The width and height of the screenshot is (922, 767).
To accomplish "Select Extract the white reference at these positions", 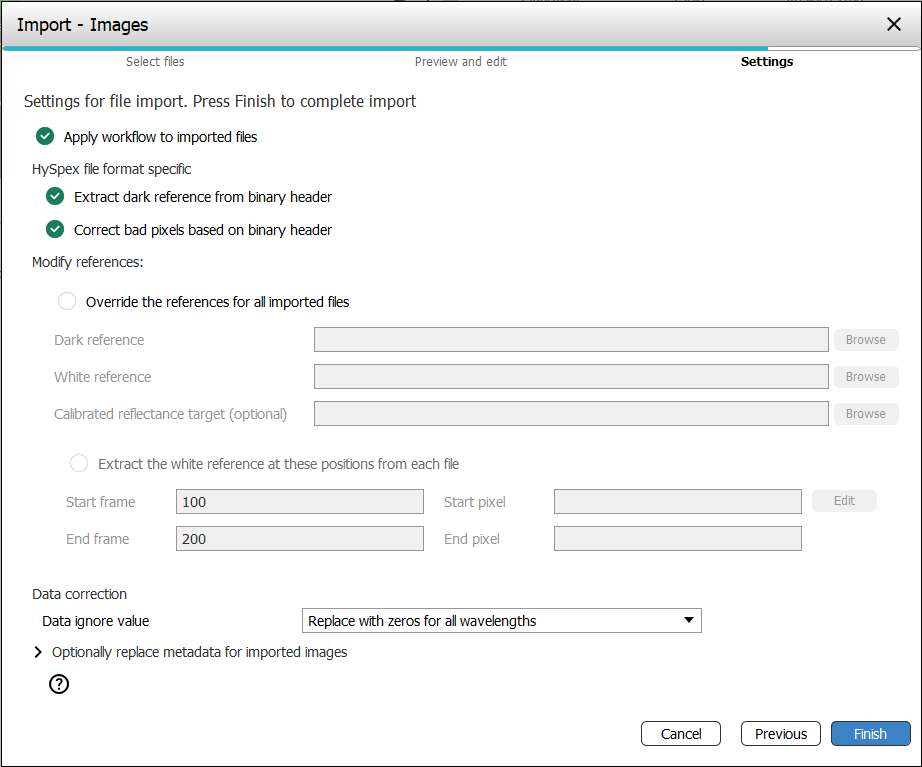I will (x=79, y=464).
